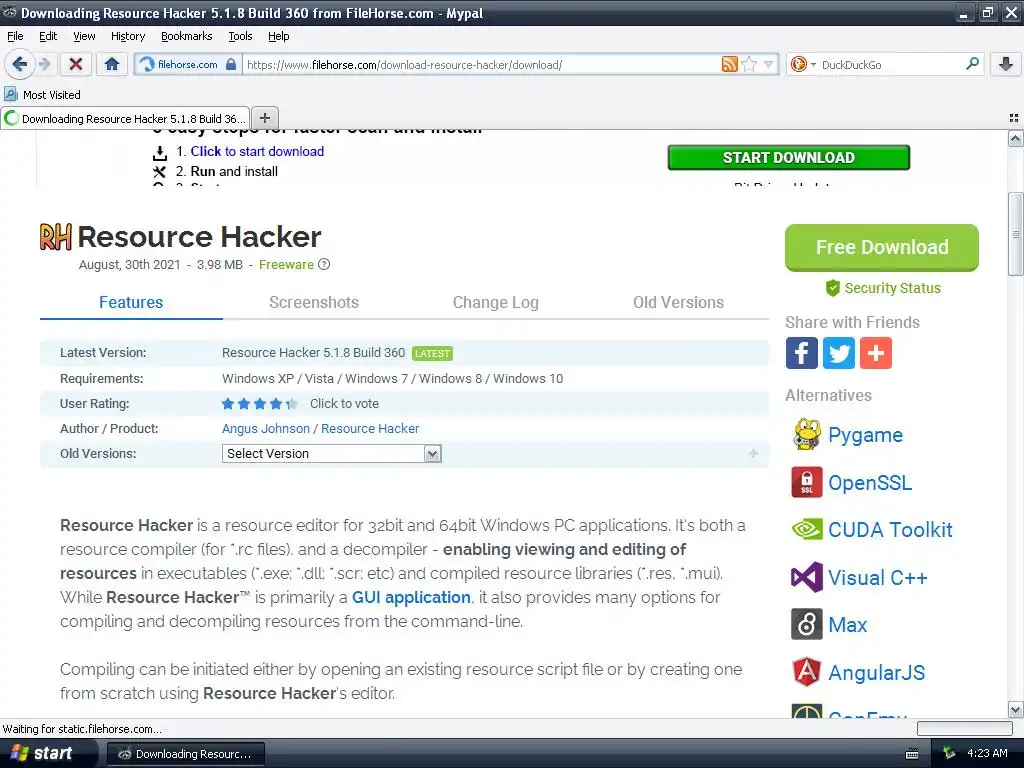Open the Pygame alternative link
Viewport: 1024px width, 768px height.
pyautogui.click(x=865, y=435)
